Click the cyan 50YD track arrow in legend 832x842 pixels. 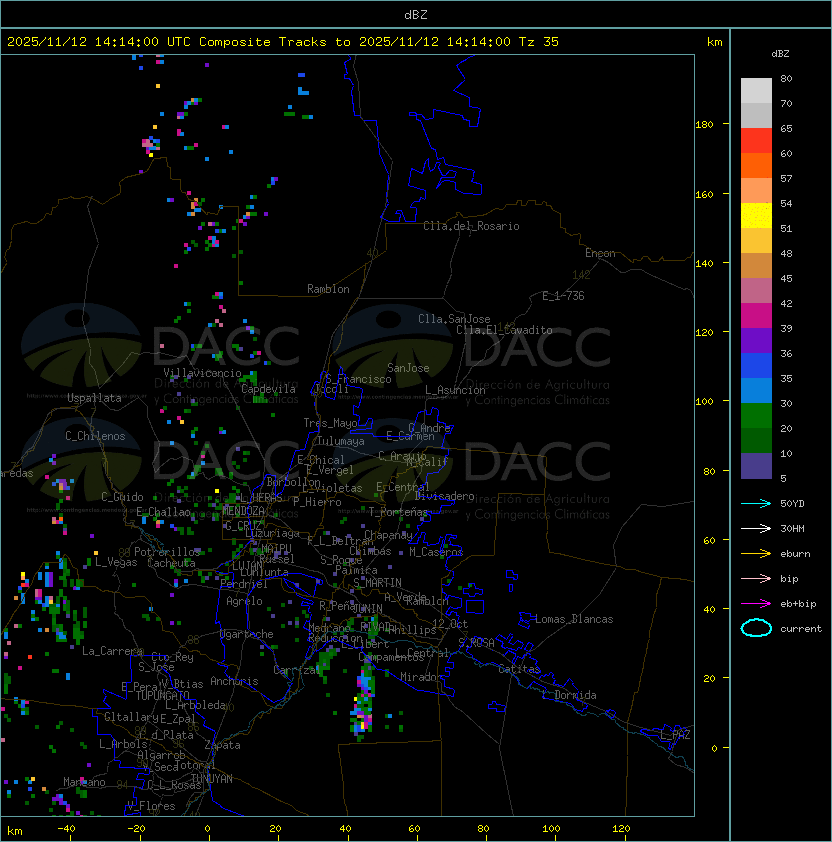(756, 503)
